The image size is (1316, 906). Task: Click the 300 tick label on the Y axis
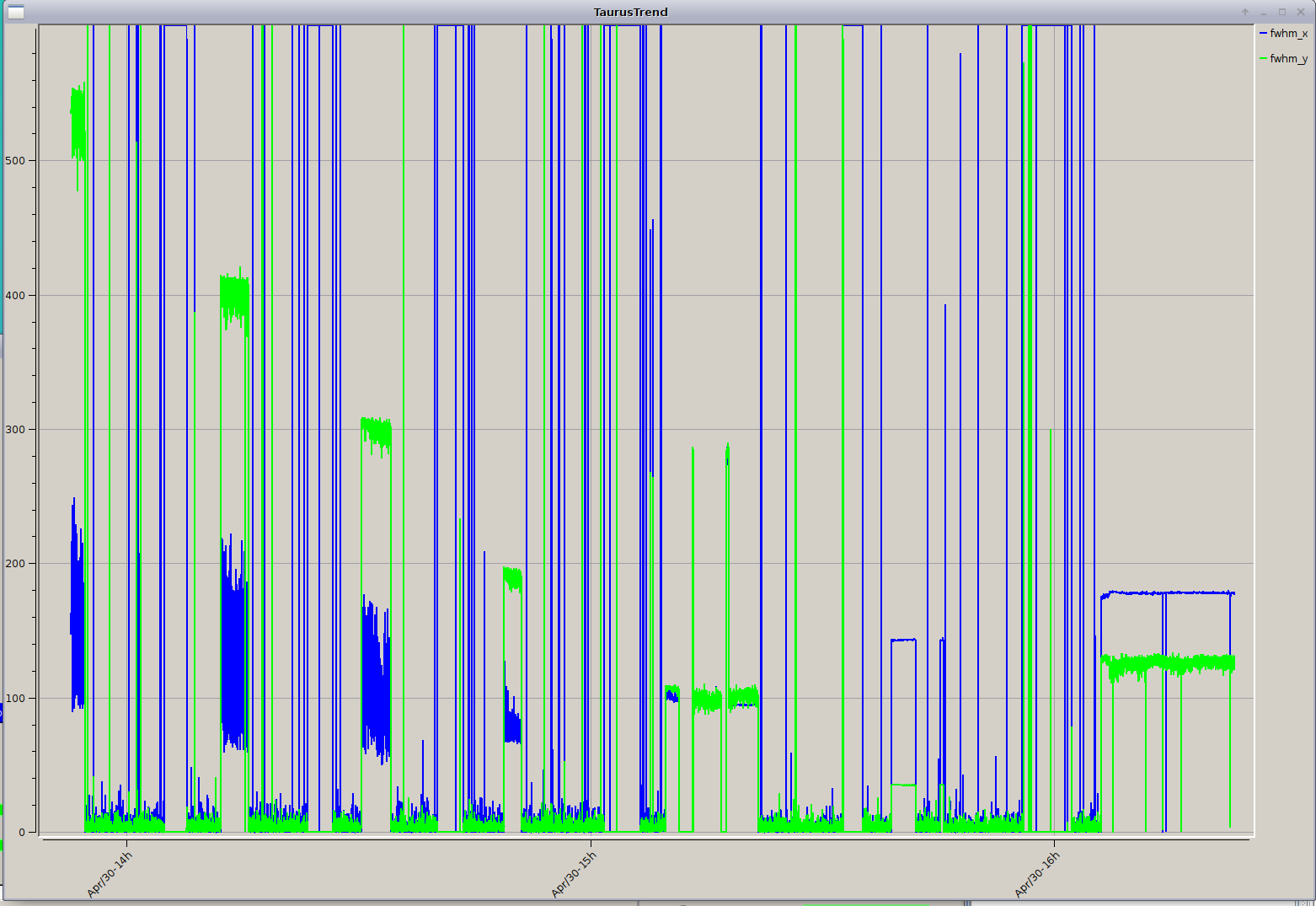tap(15, 429)
